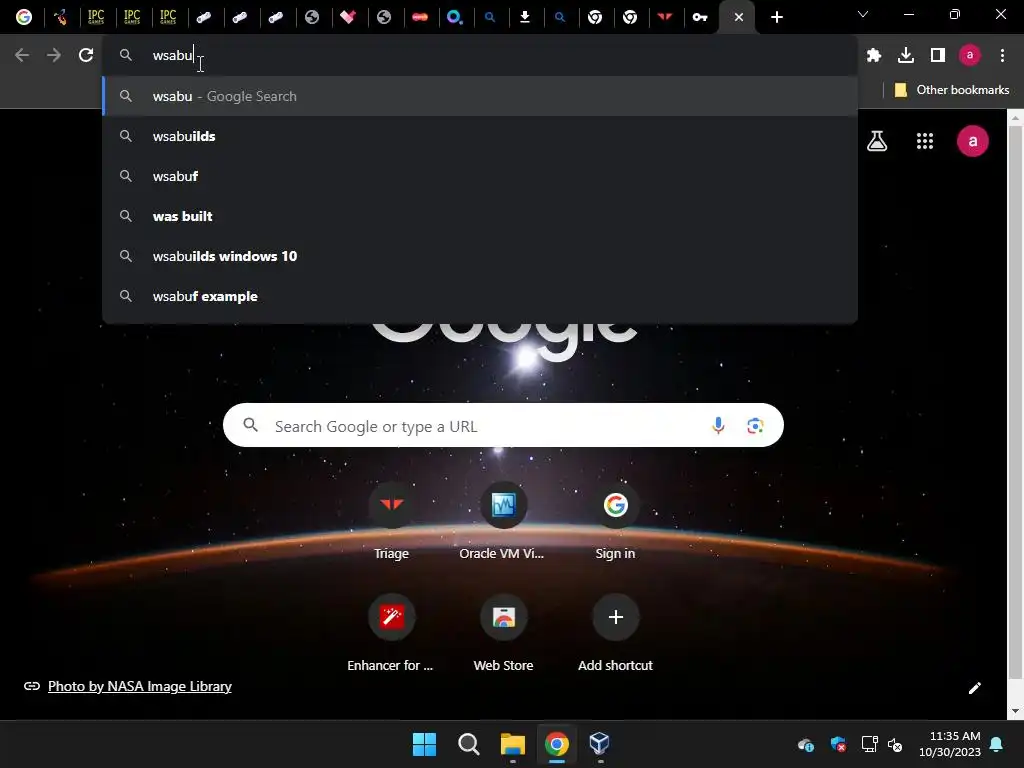Select suggestion wsabu - Google Search
The height and width of the screenshot is (768, 1024).
point(479,96)
